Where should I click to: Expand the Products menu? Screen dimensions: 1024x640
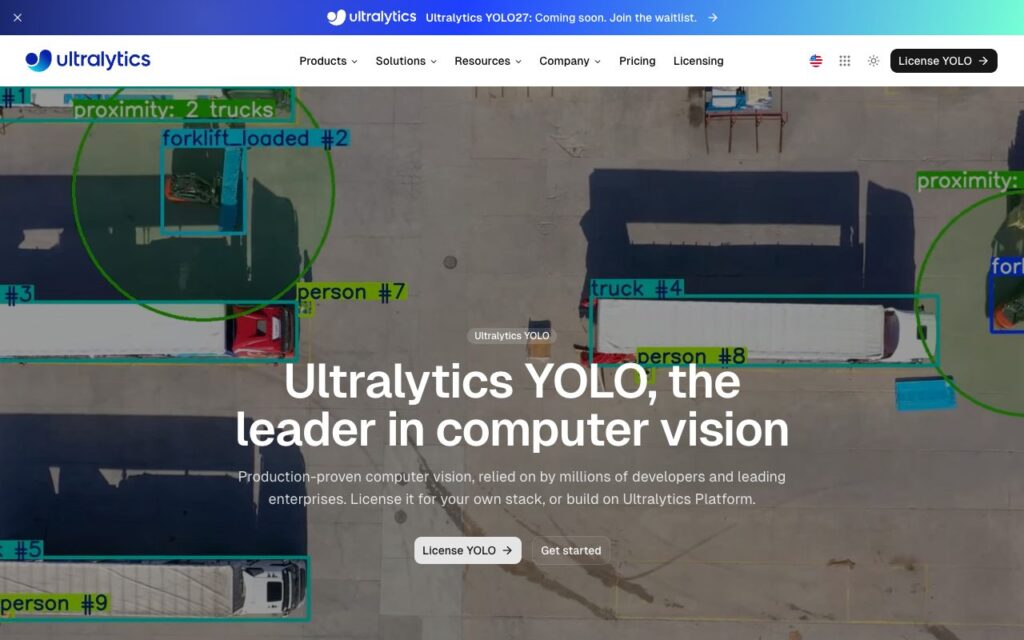point(328,61)
